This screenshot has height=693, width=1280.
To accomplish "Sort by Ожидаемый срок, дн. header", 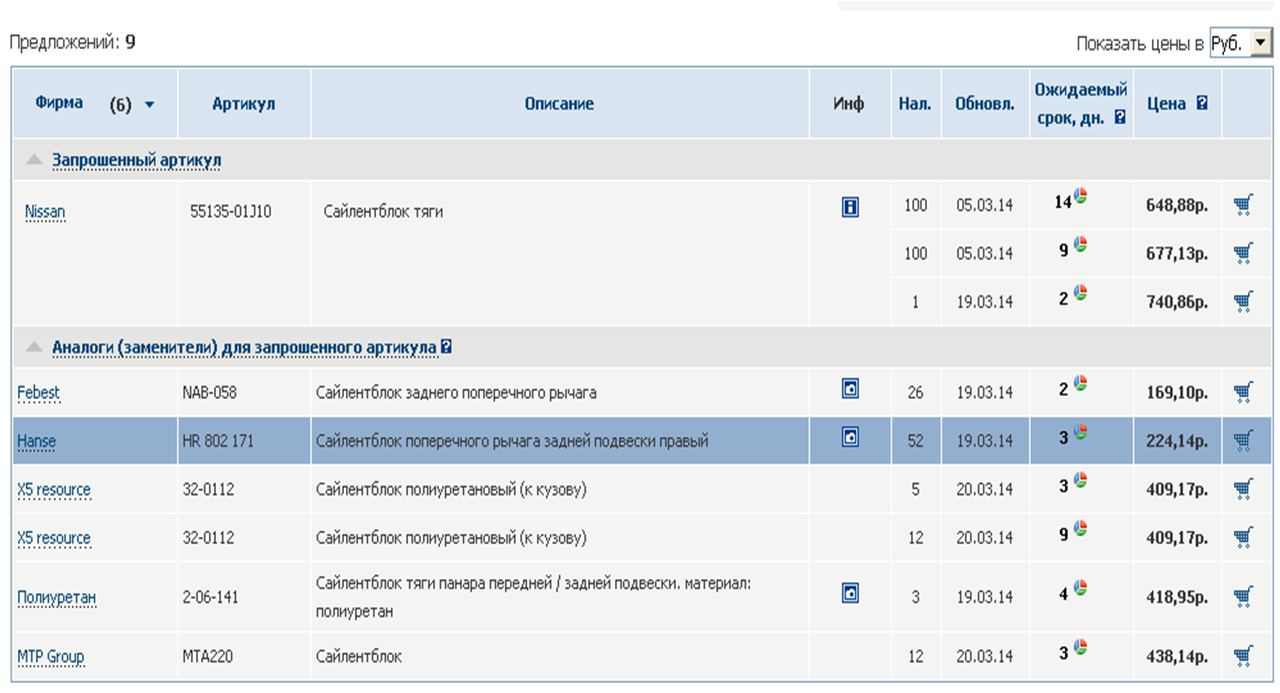I will 1081,103.
